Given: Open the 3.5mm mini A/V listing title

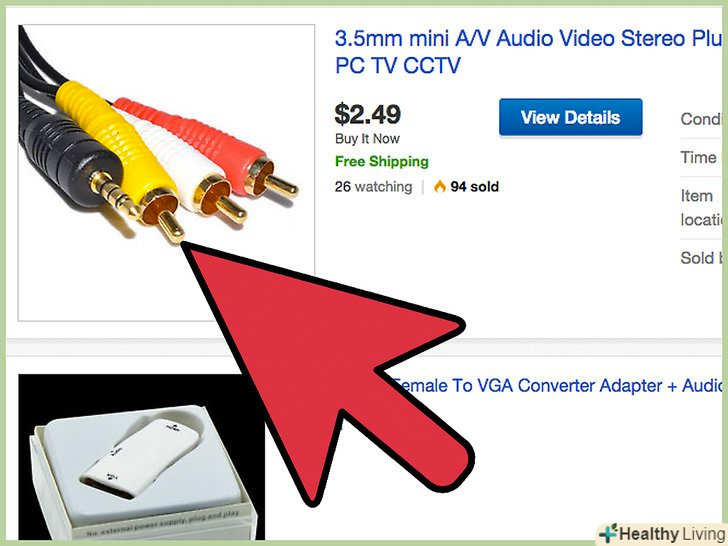Looking at the screenshot, I should (528, 52).
